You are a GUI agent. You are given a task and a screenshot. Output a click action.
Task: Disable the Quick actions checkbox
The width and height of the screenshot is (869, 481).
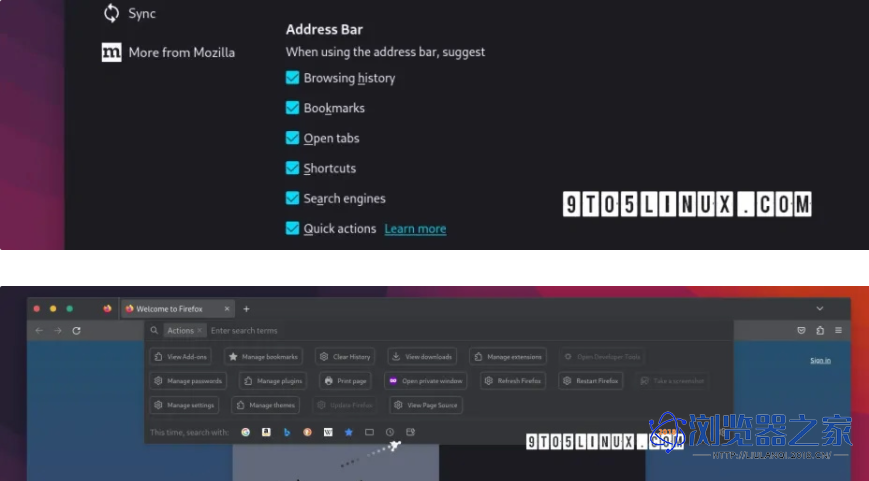tap(292, 228)
